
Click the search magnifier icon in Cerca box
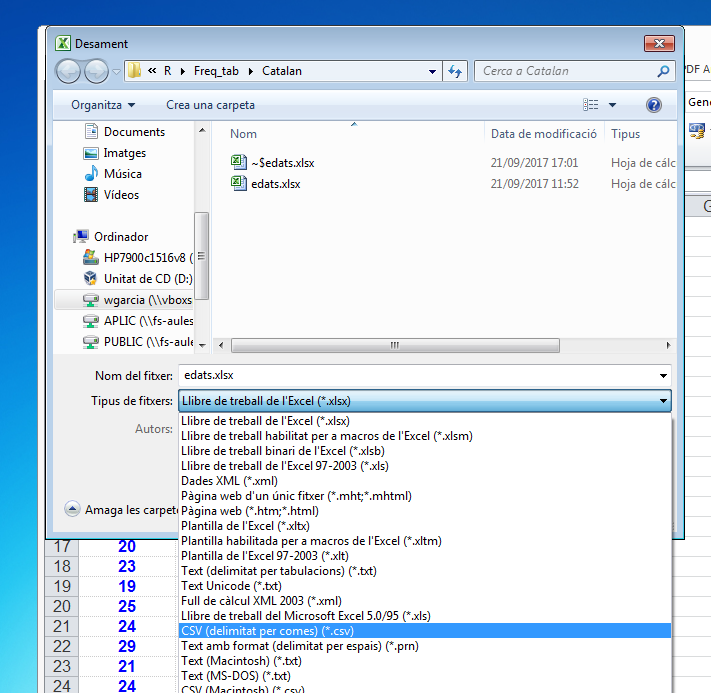click(x=663, y=71)
